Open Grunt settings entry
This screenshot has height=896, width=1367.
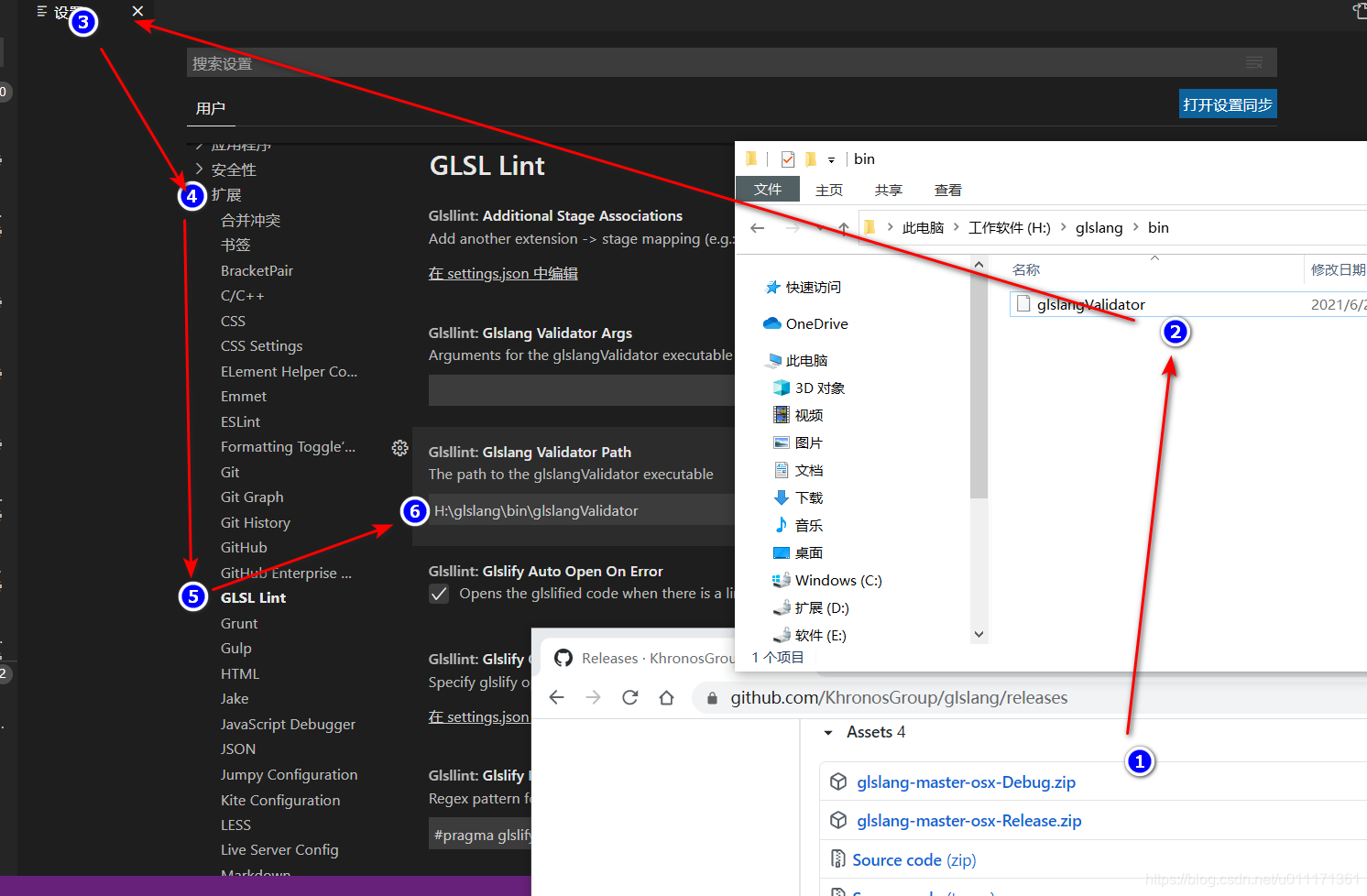[x=239, y=624]
